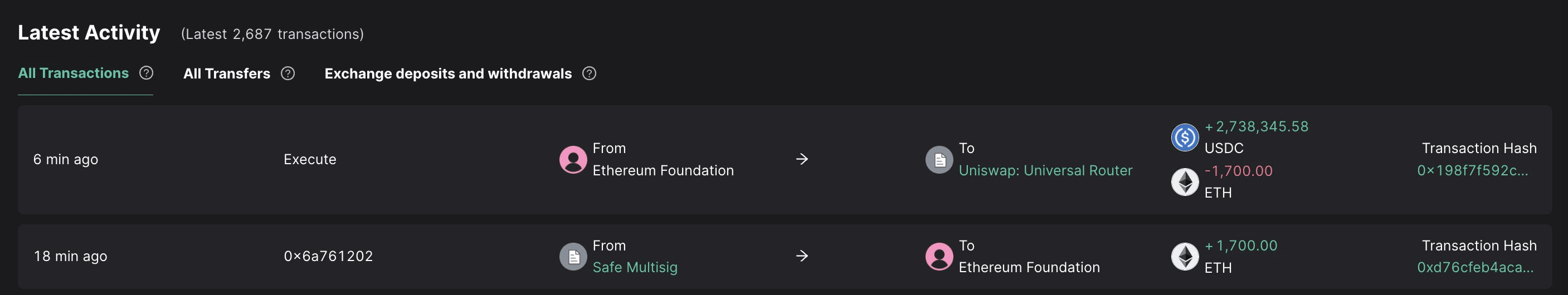1568x295 pixels.
Task: Click help icon beside All Transactions
Action: pyautogui.click(x=146, y=73)
